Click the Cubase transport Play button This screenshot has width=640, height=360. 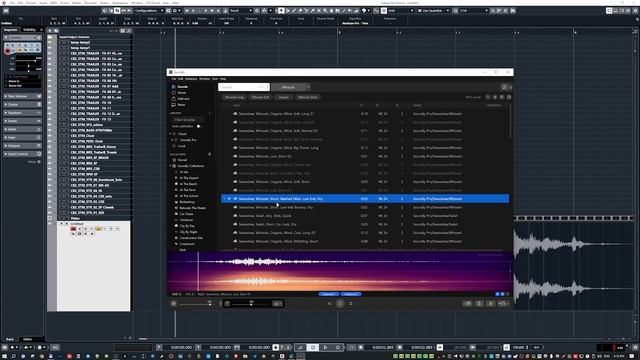tap(325, 347)
